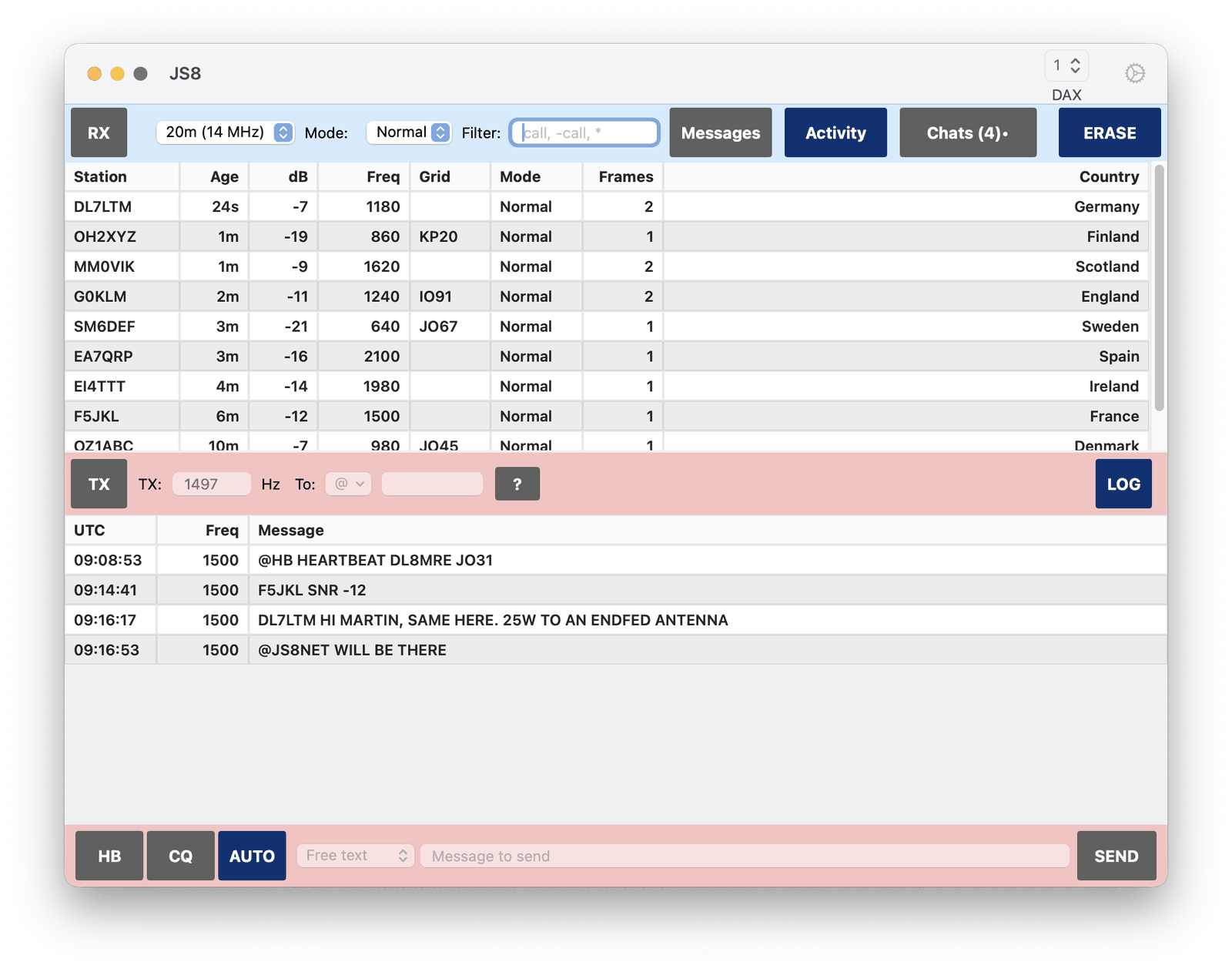Sort by the Frames column header
The image size is (1232, 972).
pyautogui.click(x=624, y=176)
